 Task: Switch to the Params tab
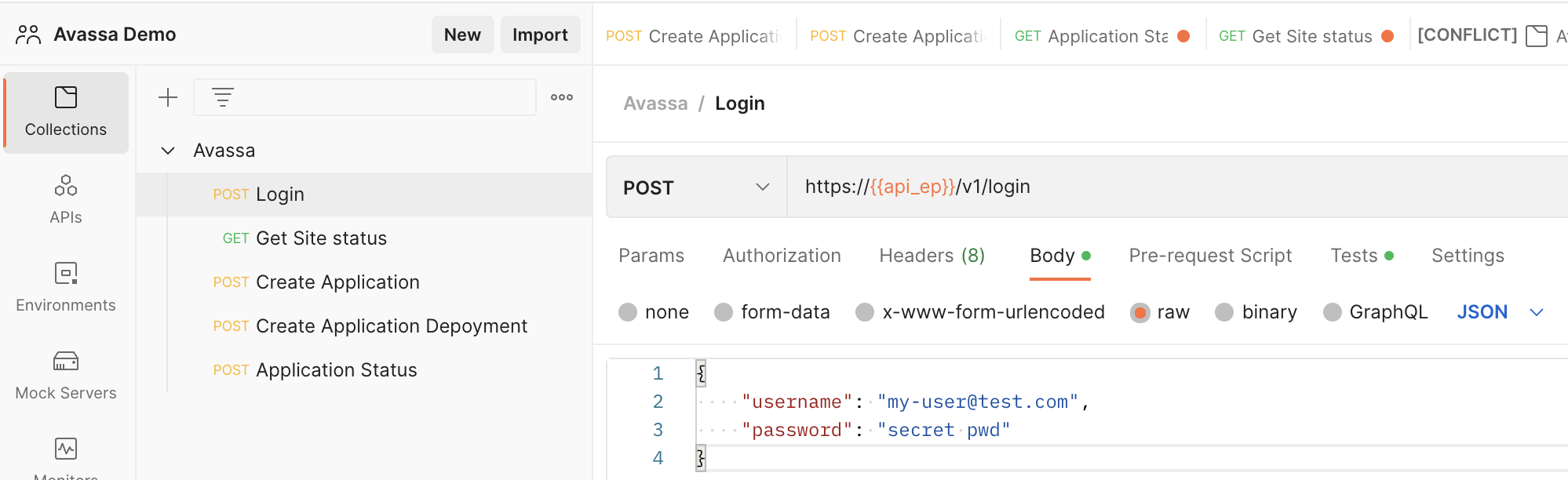[x=651, y=256]
